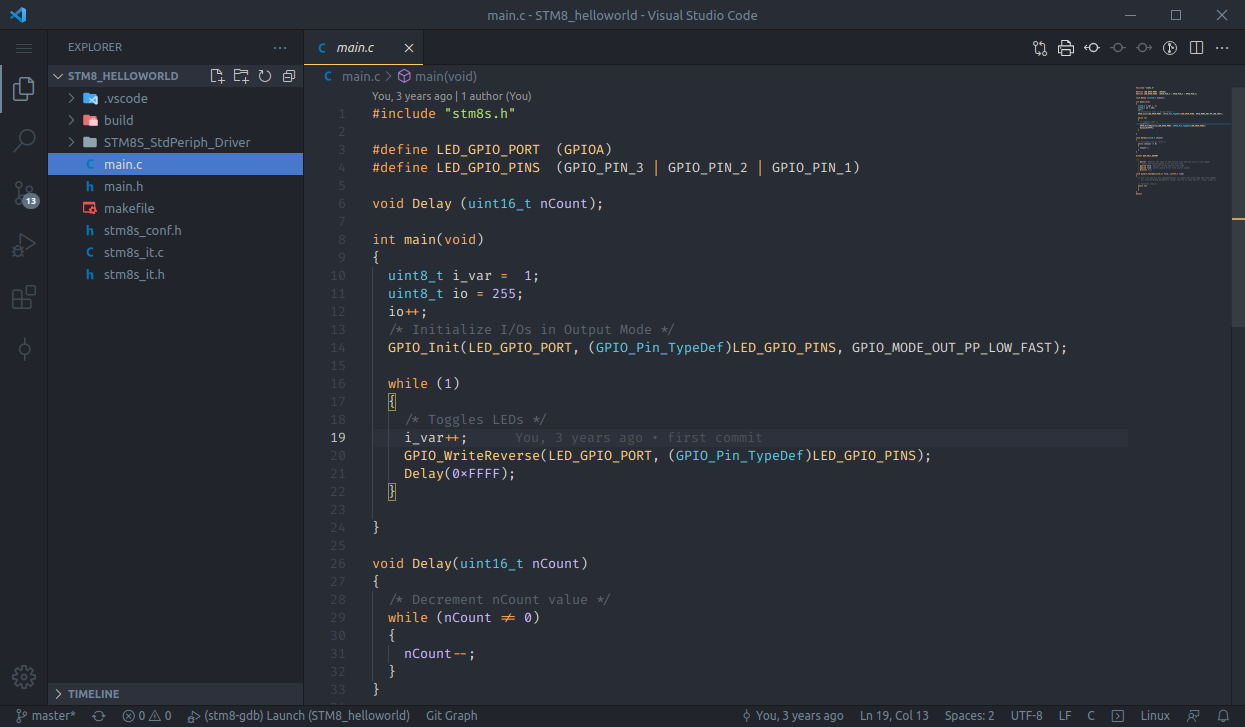This screenshot has width=1245, height=727.
Task: Click line number 26 in gutter
Action: click(x=337, y=563)
